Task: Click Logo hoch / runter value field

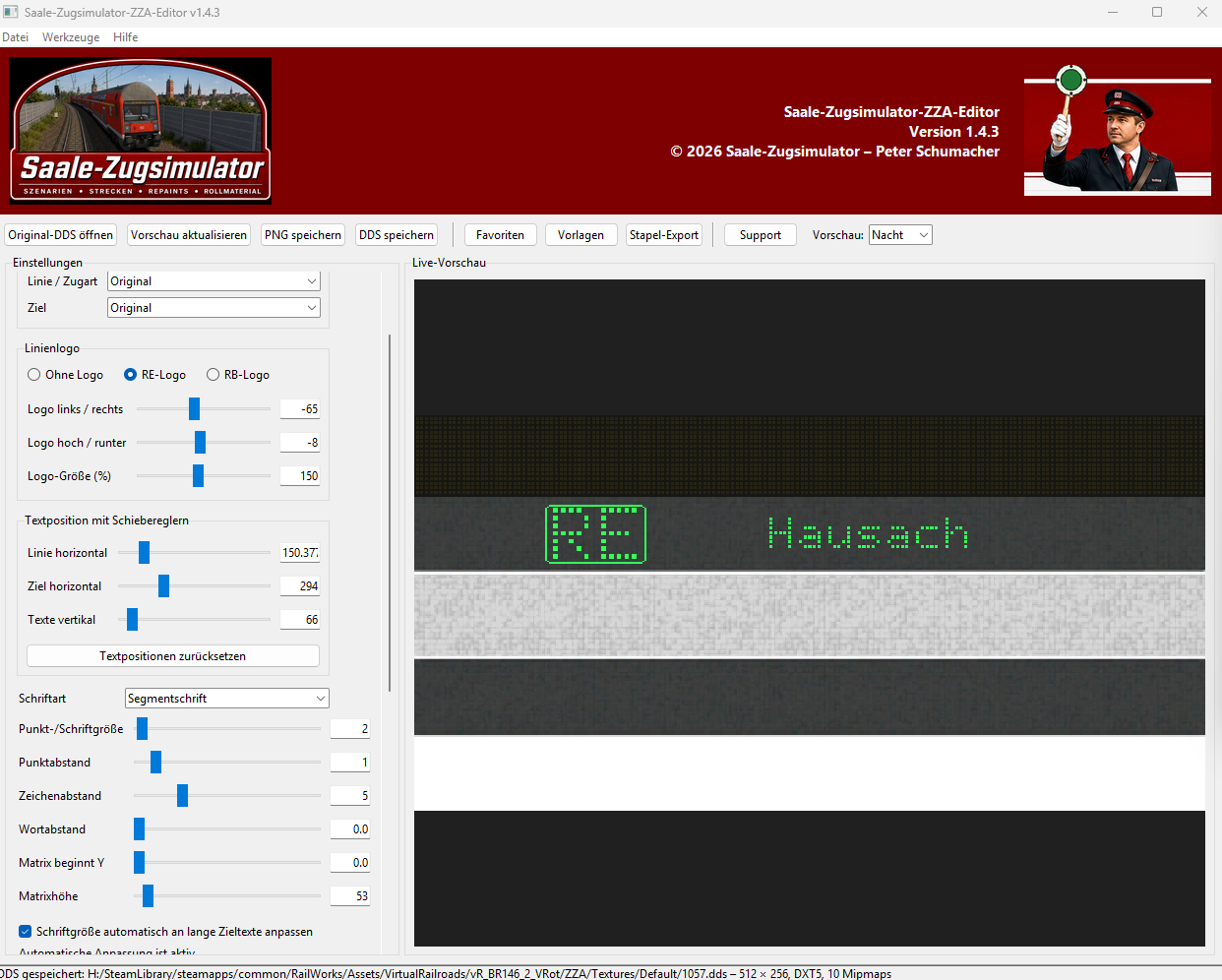Action: click(x=300, y=443)
